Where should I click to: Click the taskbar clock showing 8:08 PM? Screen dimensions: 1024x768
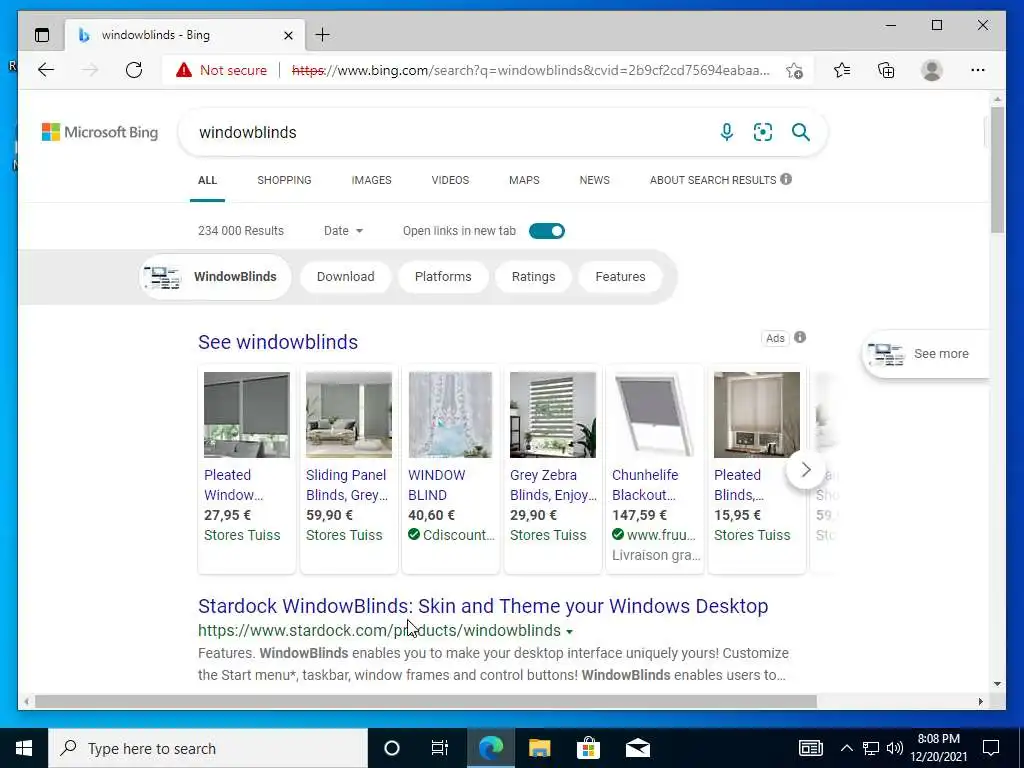[938, 748]
